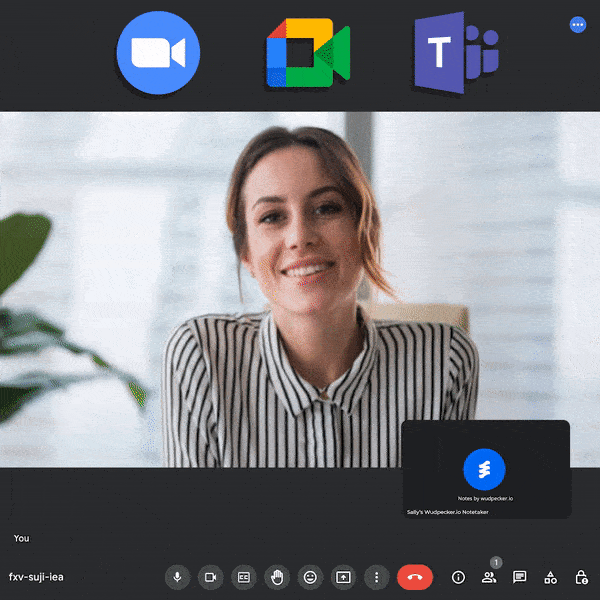
Task: Raise your hand in the meeting
Action: [277, 577]
